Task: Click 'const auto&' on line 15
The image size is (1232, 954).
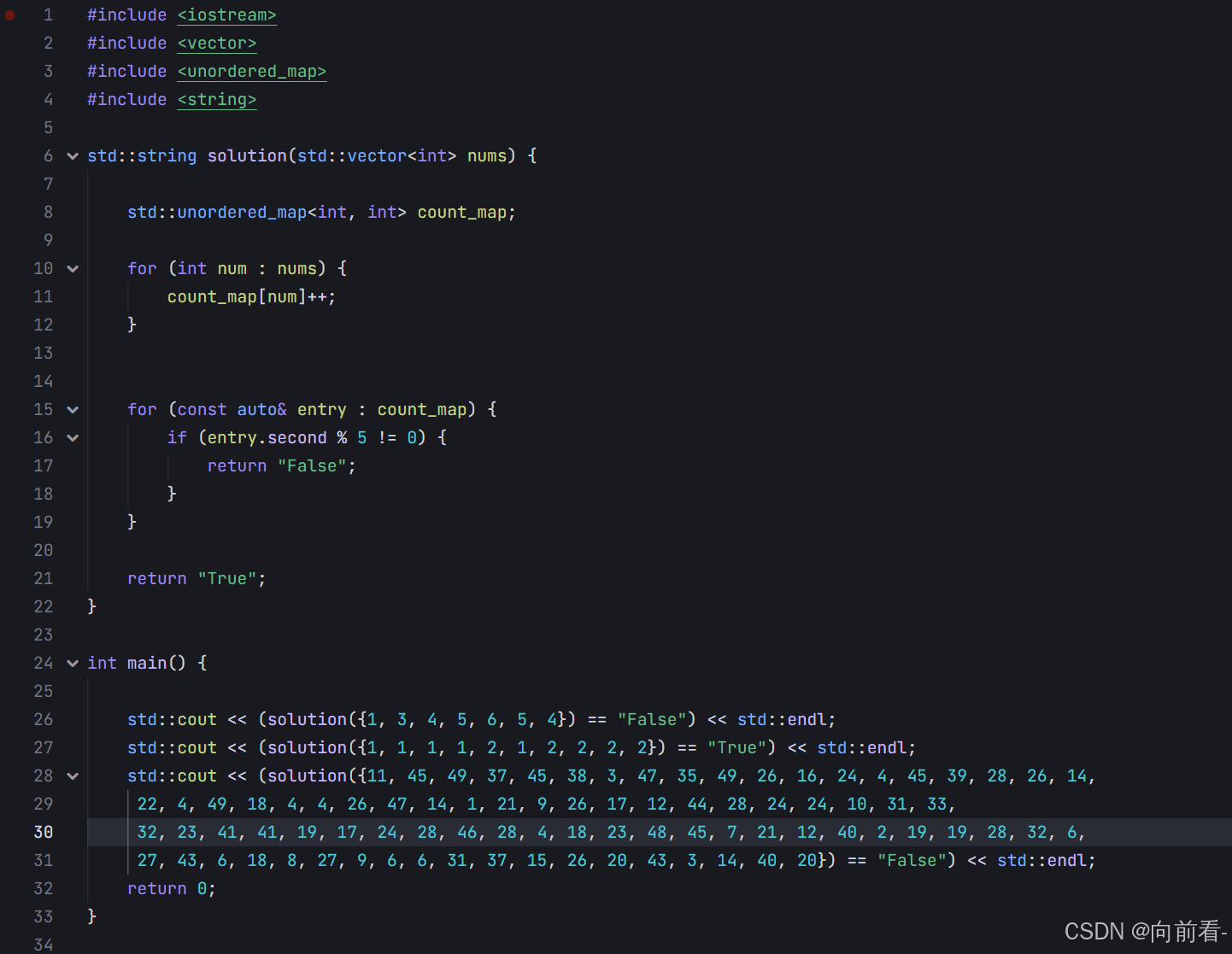Action: tap(232, 410)
